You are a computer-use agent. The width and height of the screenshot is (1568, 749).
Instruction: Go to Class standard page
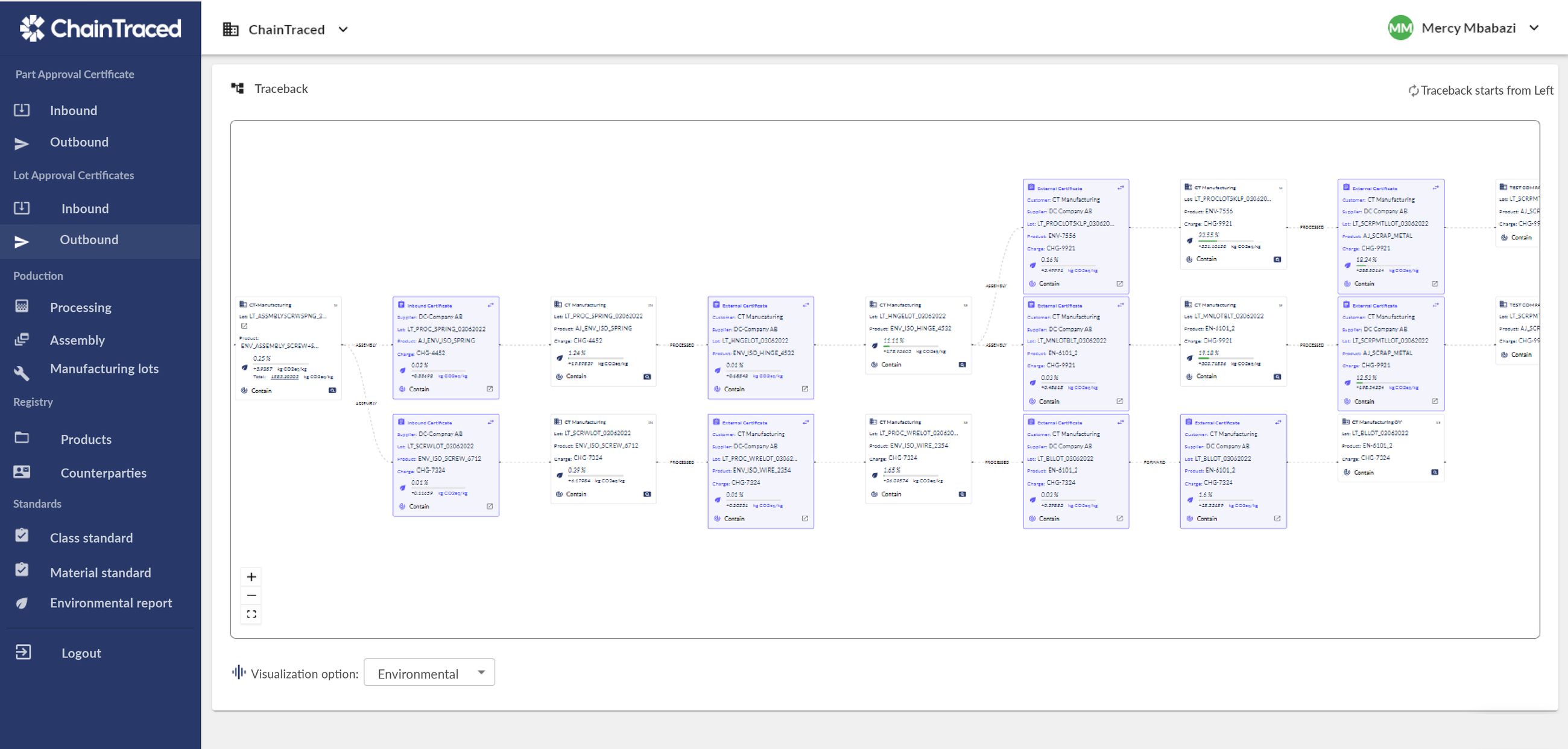91,538
